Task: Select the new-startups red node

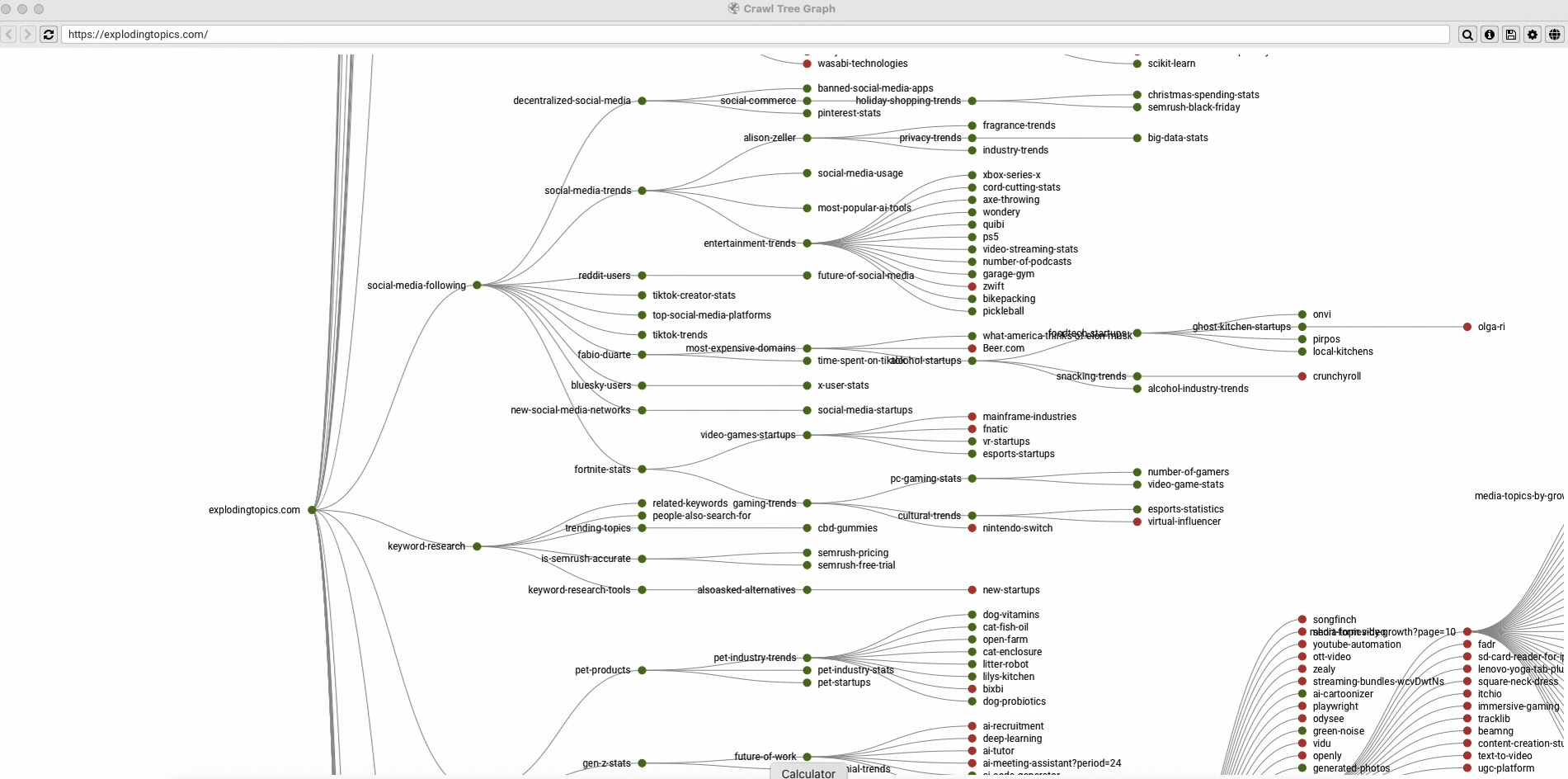Action: coord(972,590)
